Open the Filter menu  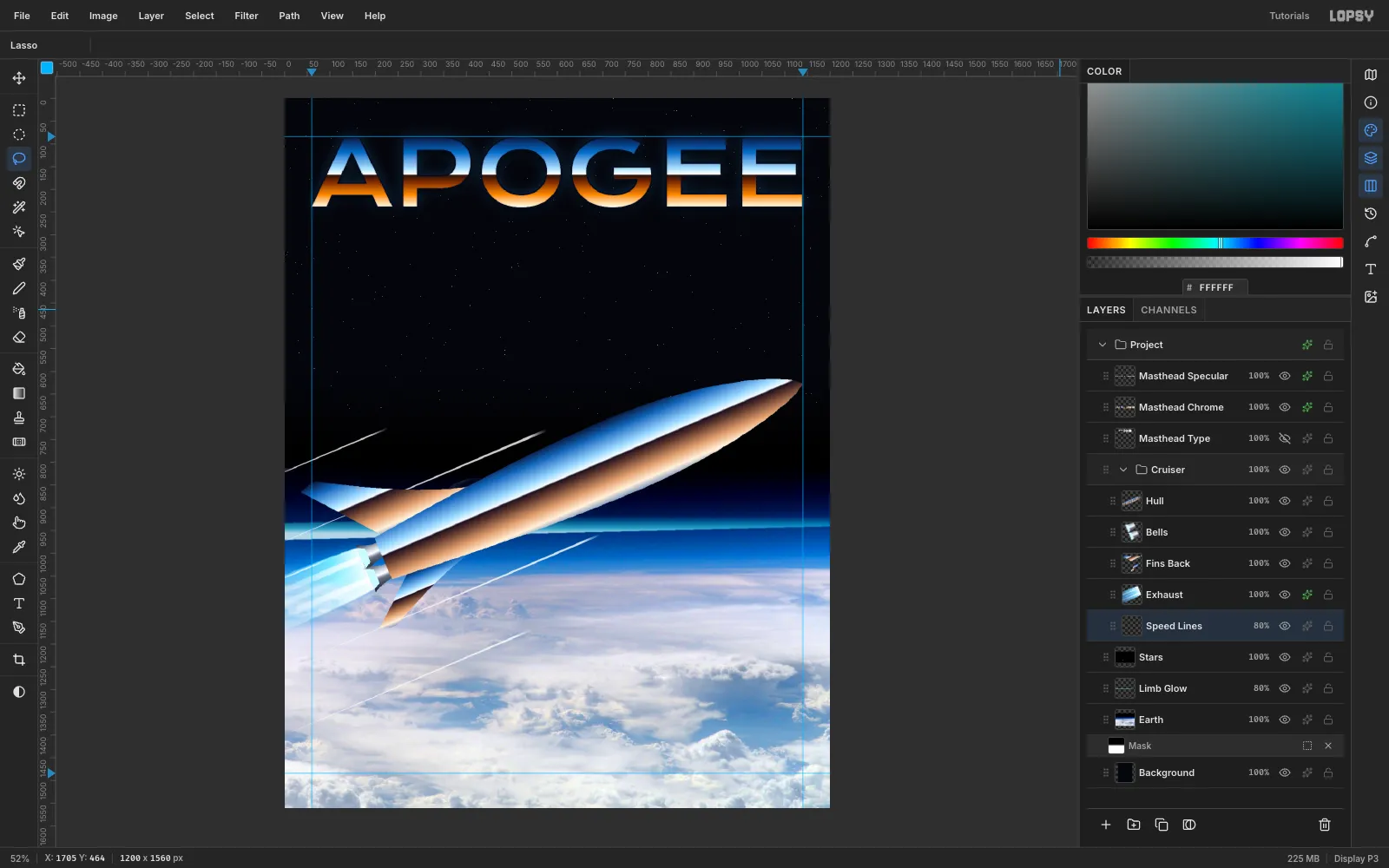coord(247,16)
